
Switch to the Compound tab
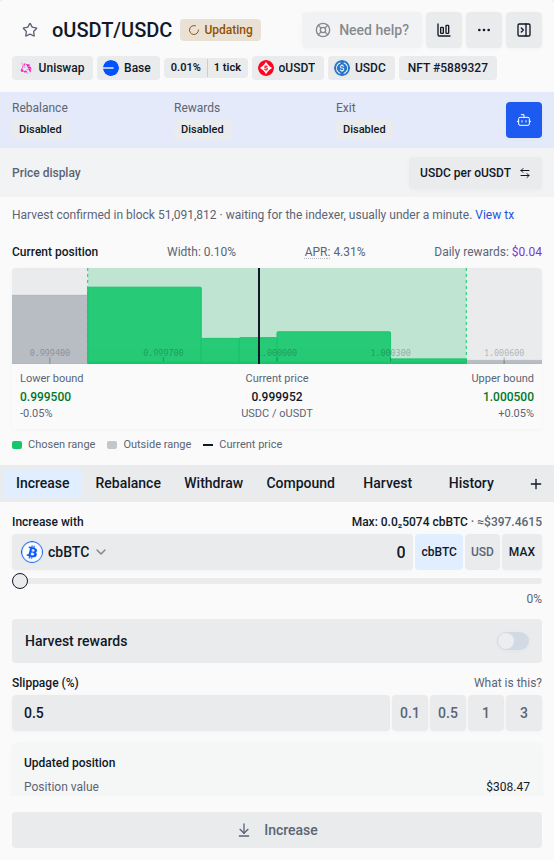click(x=301, y=483)
